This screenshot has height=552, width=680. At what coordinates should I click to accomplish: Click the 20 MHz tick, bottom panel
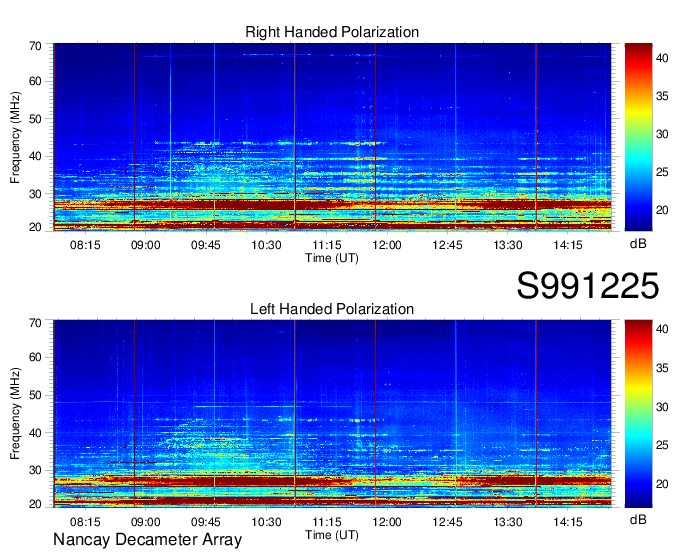pos(35,504)
